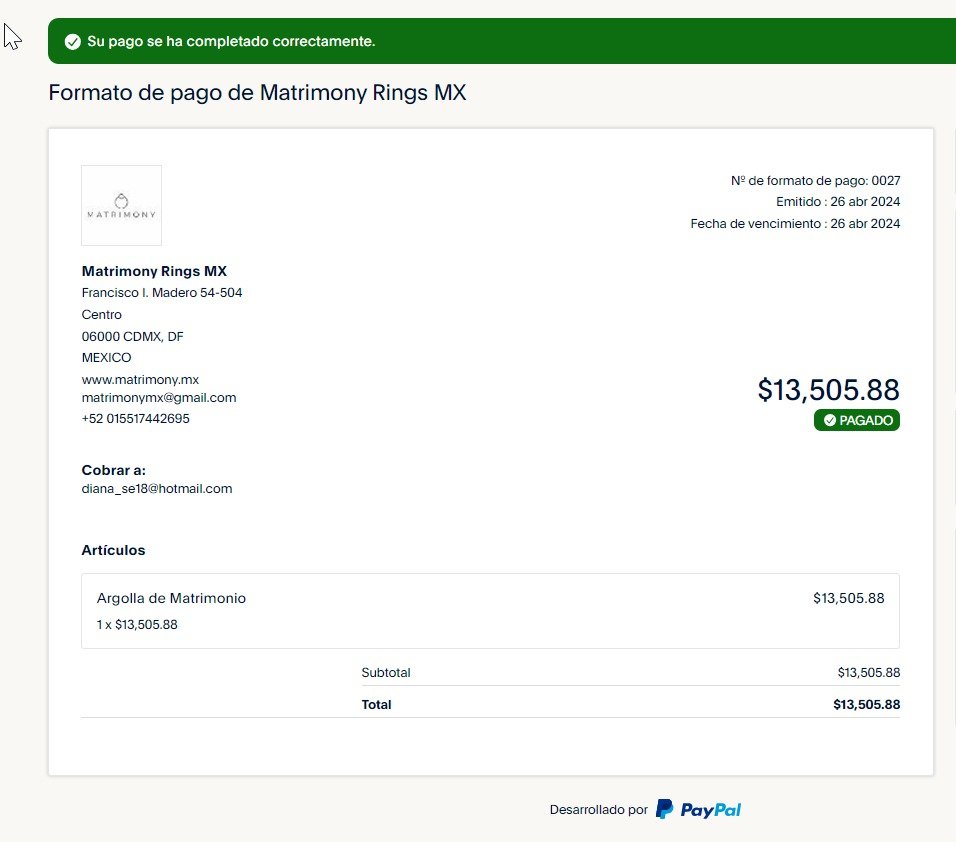Click the Matrimony logo thumbnail
This screenshot has height=855, width=956.
121,205
